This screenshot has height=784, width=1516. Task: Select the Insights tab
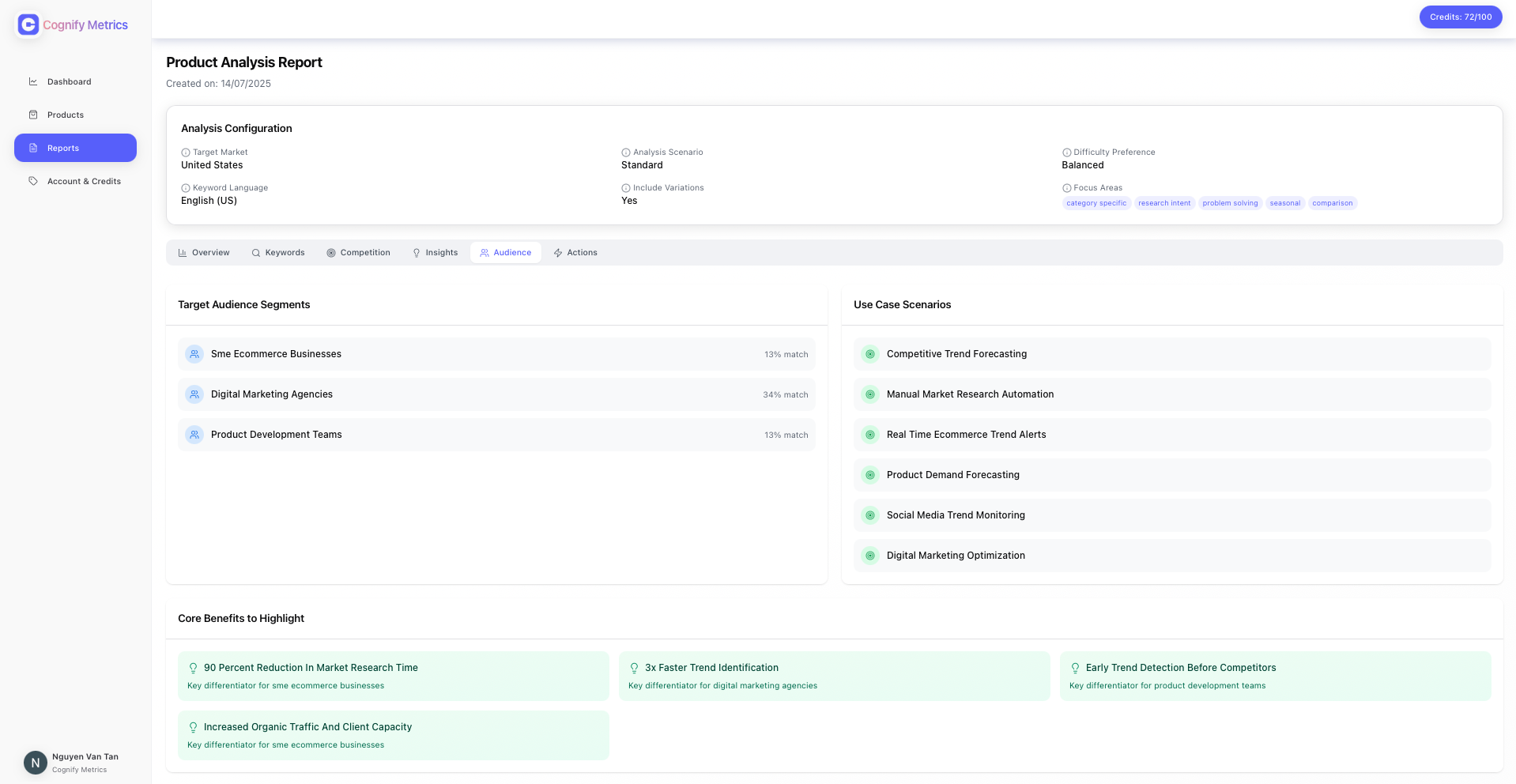pyautogui.click(x=435, y=252)
